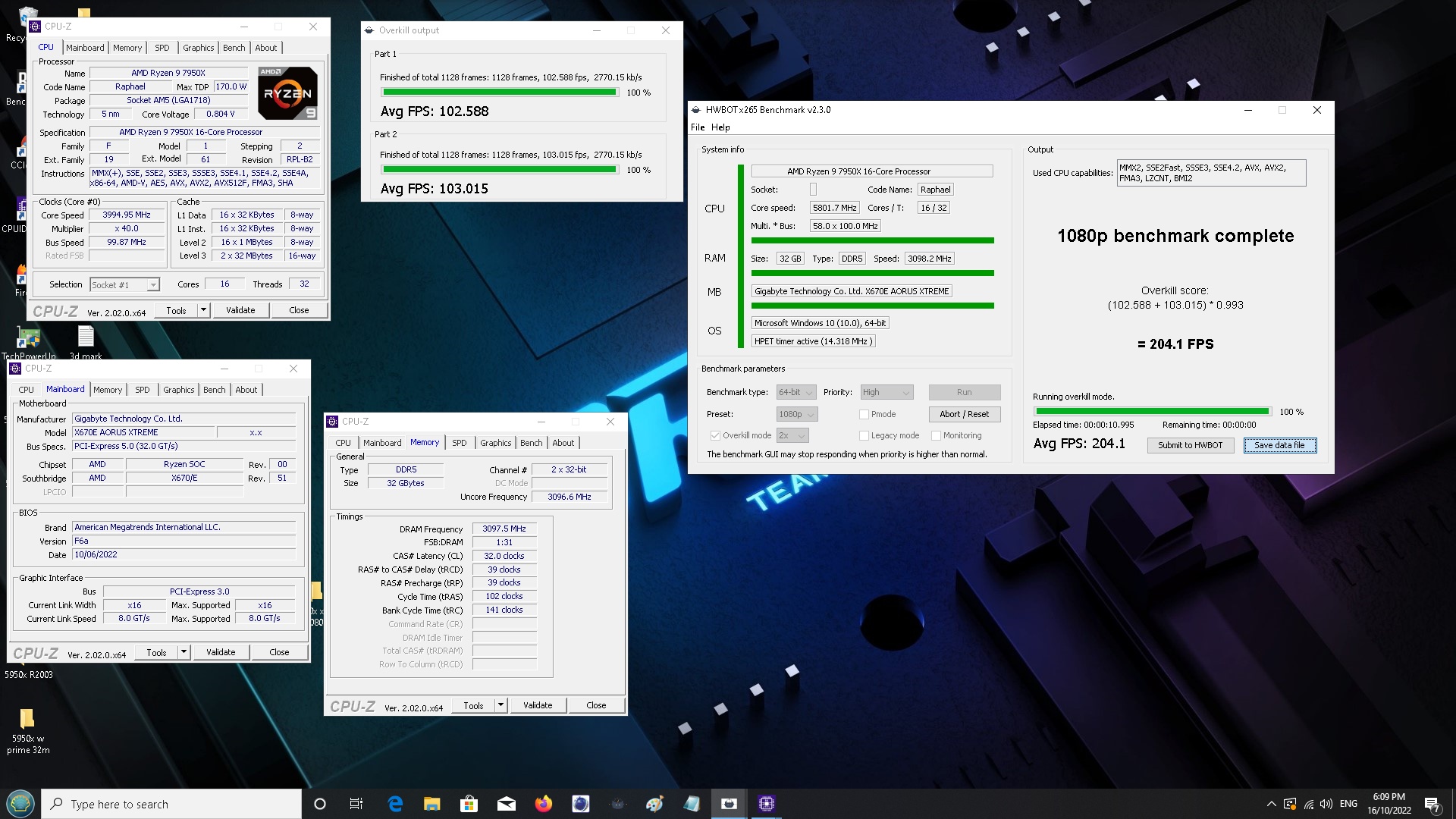This screenshot has height=819, width=1456.
Task: Click Submit to HWBOT button
Action: coord(1190,445)
